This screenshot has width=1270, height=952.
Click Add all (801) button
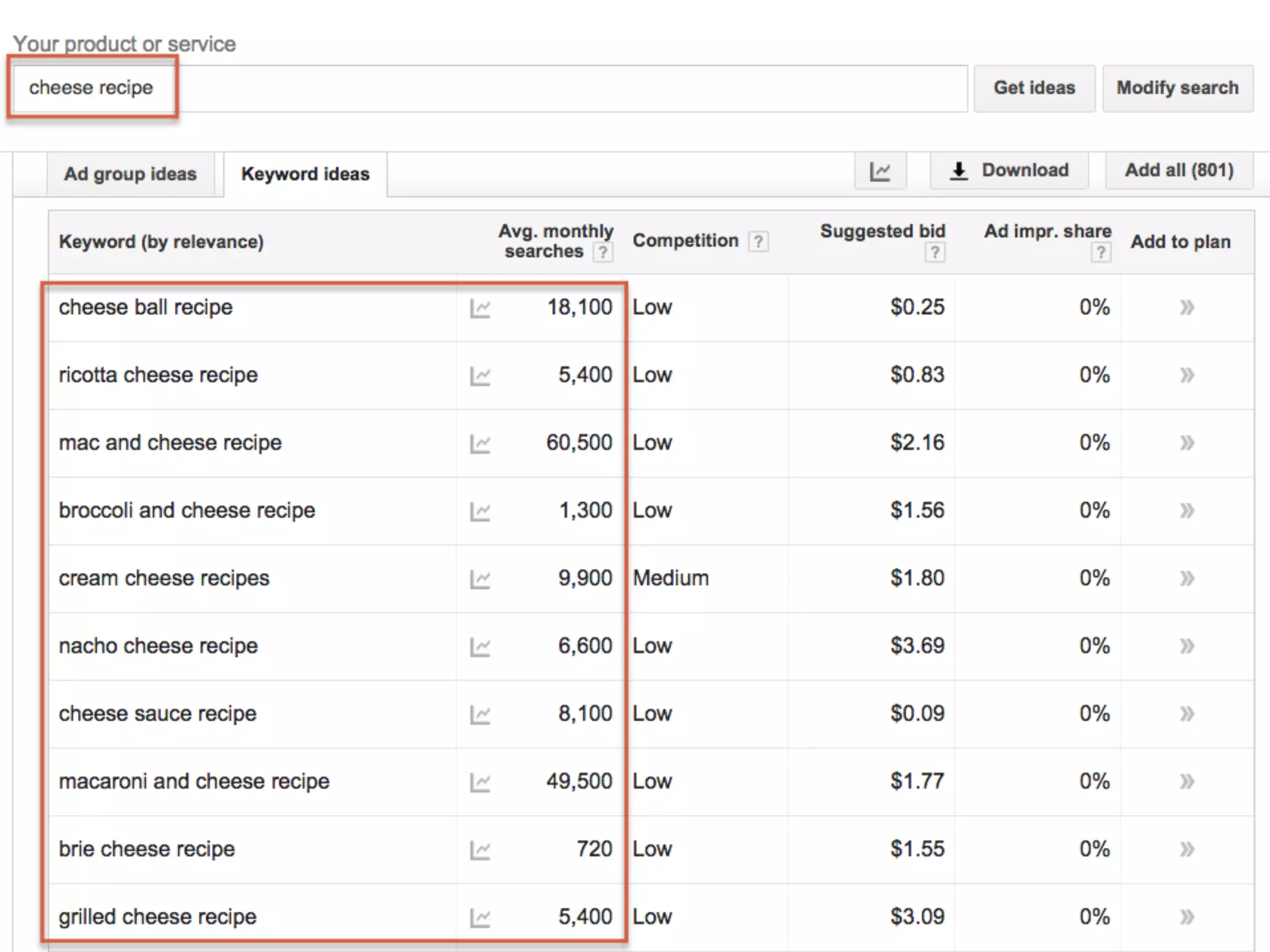pos(1179,170)
